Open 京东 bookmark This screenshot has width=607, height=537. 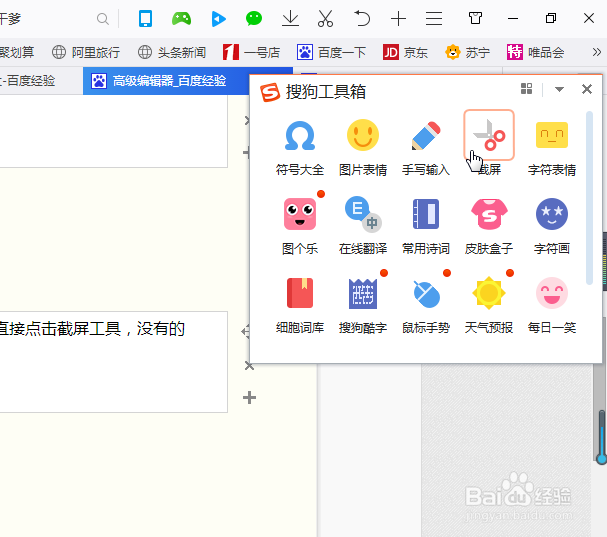click(x=405, y=52)
